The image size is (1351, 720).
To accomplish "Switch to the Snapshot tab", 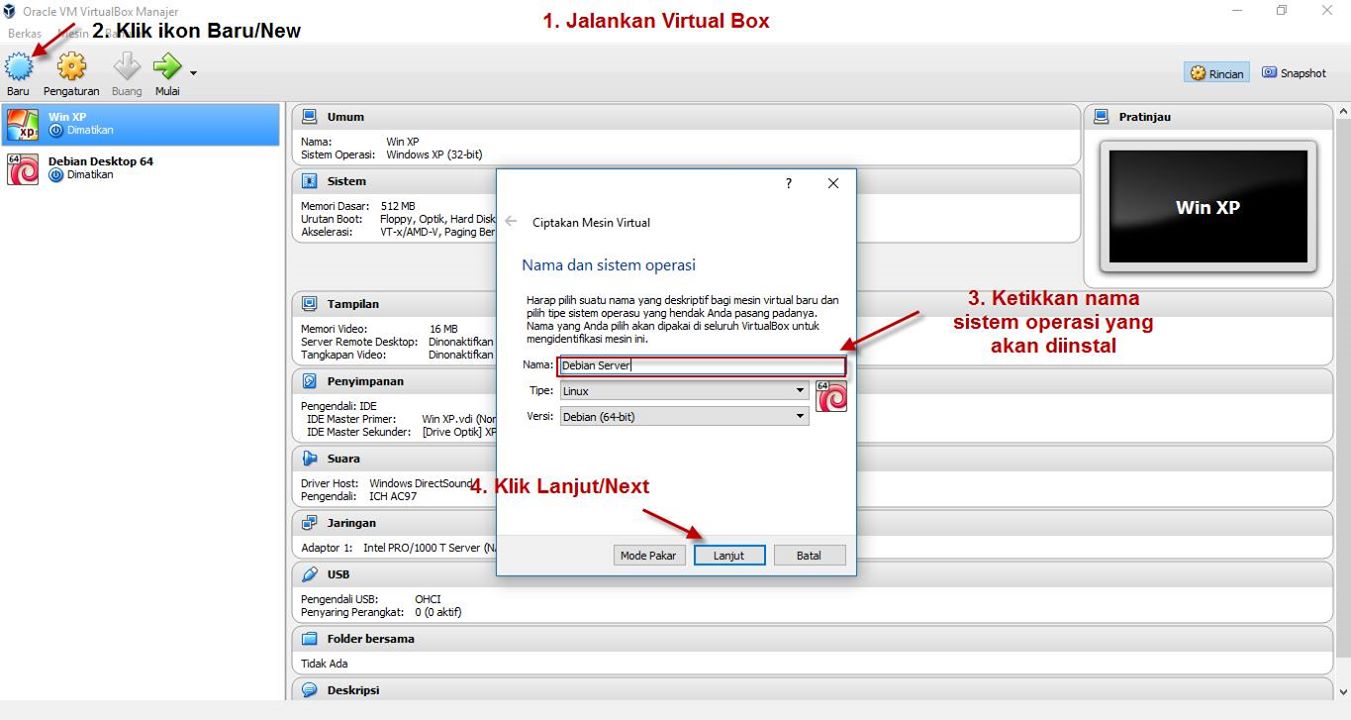I will (1293, 72).
